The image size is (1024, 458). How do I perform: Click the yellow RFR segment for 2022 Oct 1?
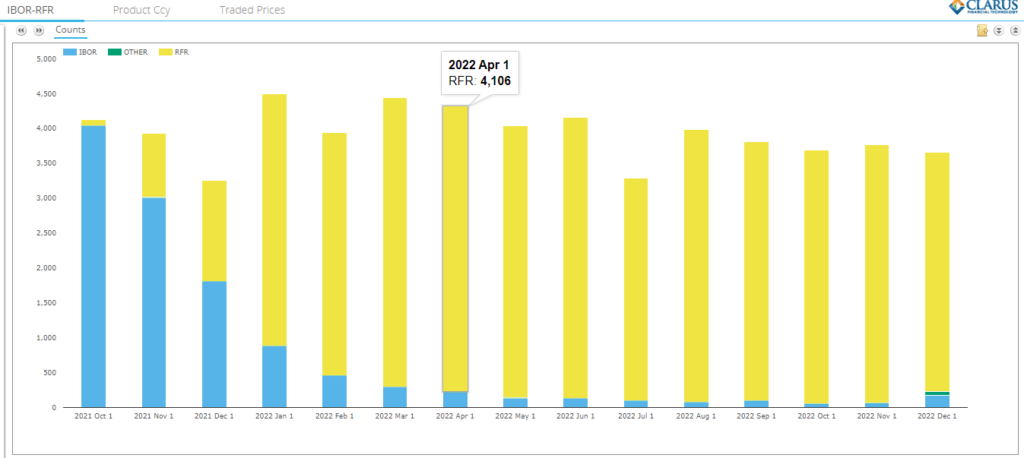click(x=816, y=277)
